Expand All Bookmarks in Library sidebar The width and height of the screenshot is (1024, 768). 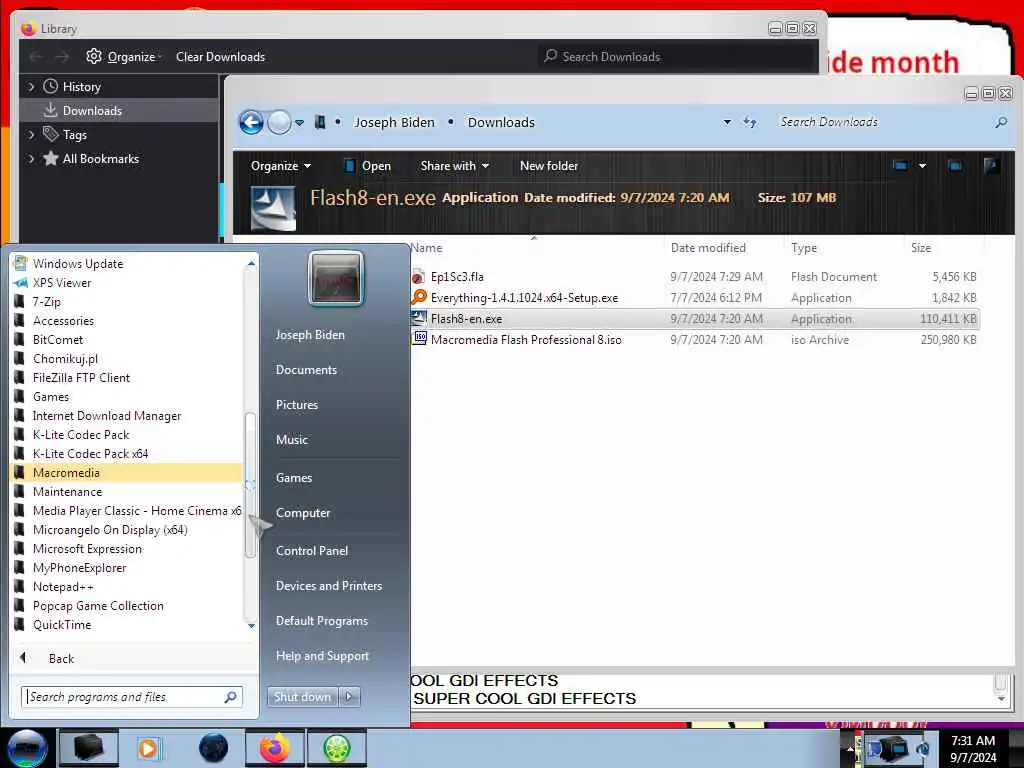click(31, 159)
